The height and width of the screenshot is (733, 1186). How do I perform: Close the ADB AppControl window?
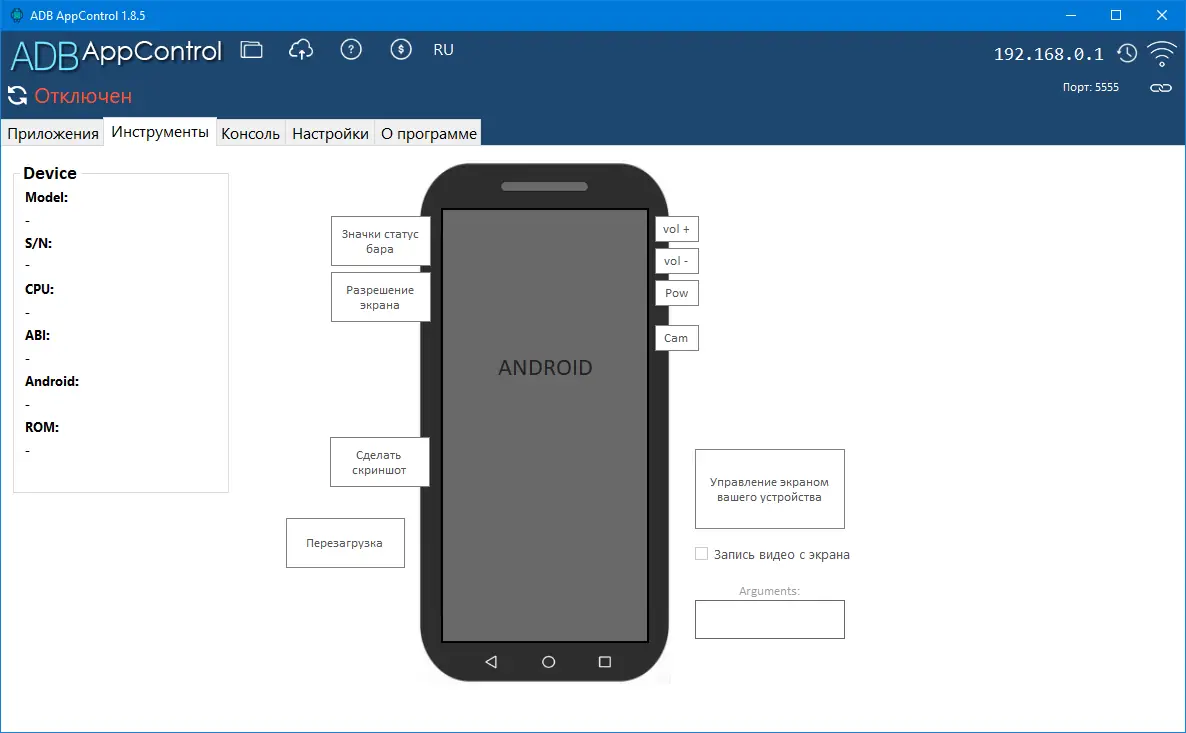pyautogui.click(x=1162, y=15)
